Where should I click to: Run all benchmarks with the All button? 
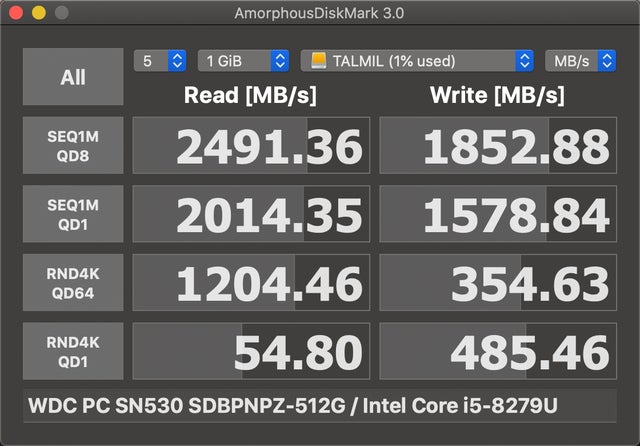[73, 77]
